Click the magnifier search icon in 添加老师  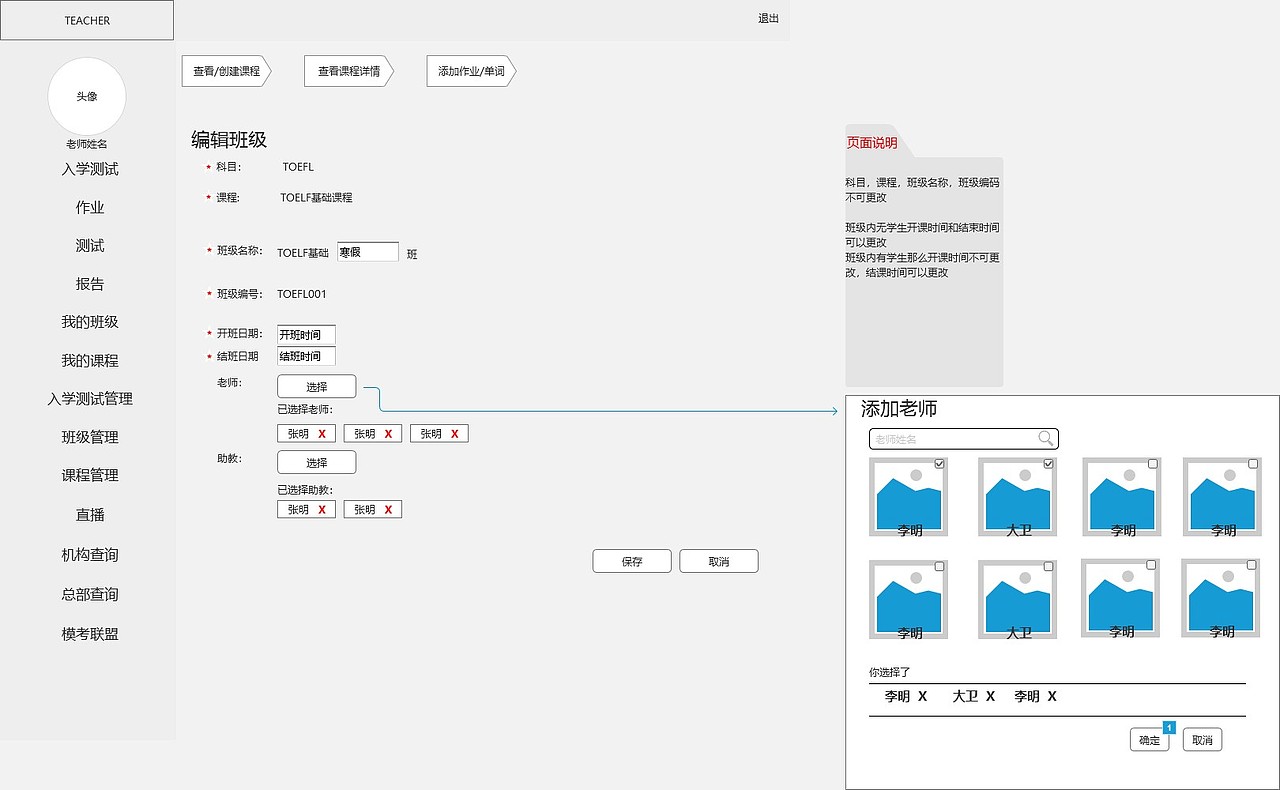point(1046,438)
